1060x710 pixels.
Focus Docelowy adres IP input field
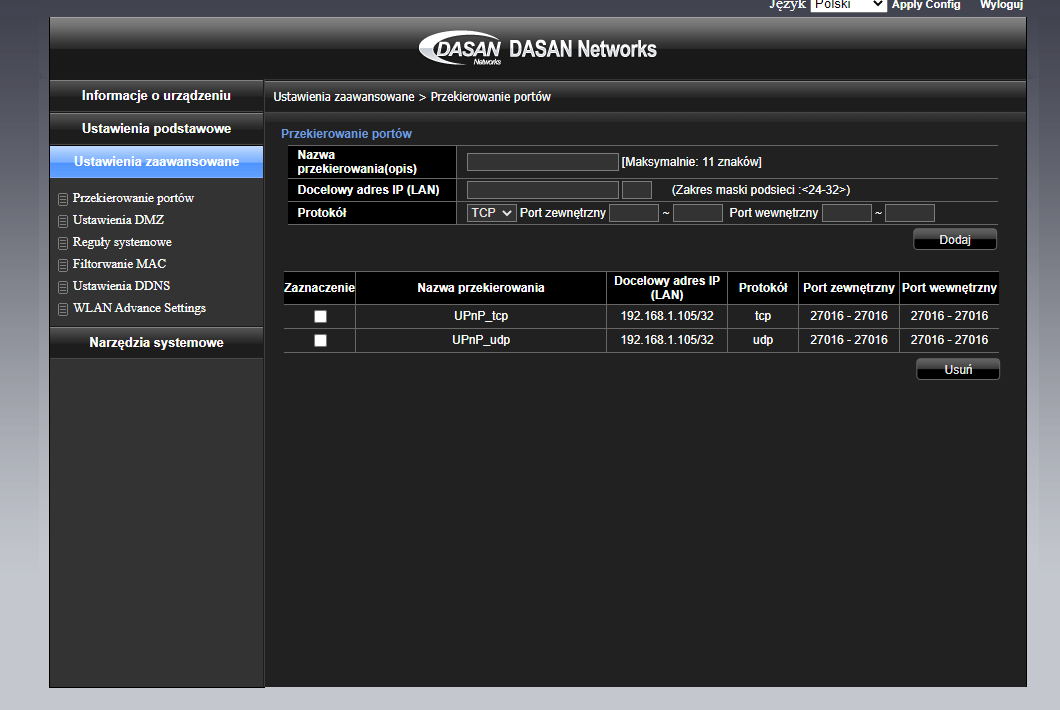click(x=543, y=190)
